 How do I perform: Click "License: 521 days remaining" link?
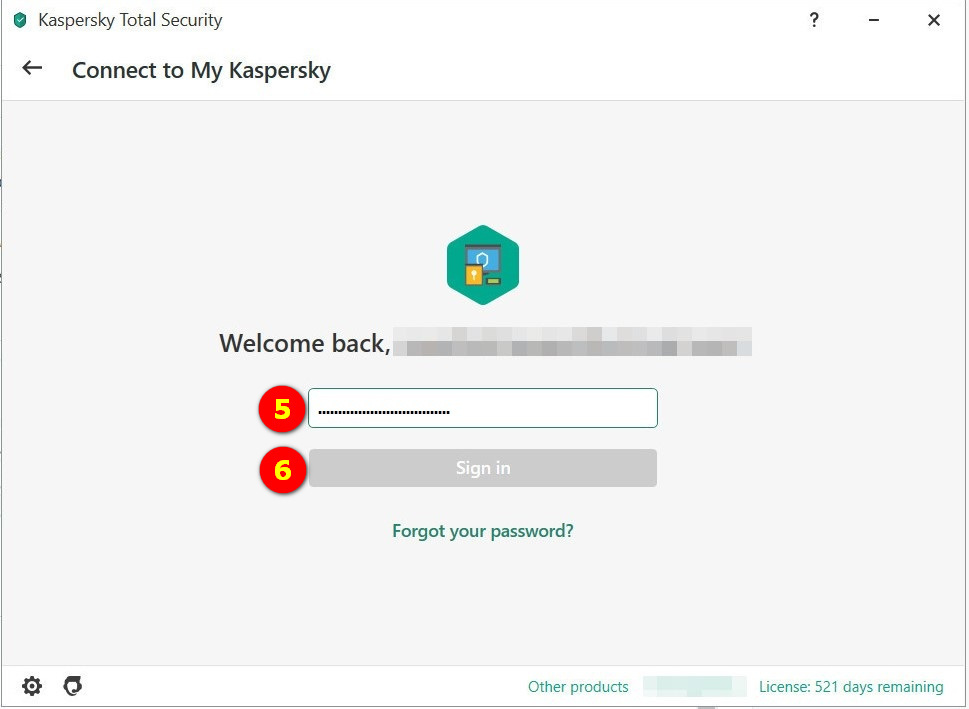click(851, 687)
